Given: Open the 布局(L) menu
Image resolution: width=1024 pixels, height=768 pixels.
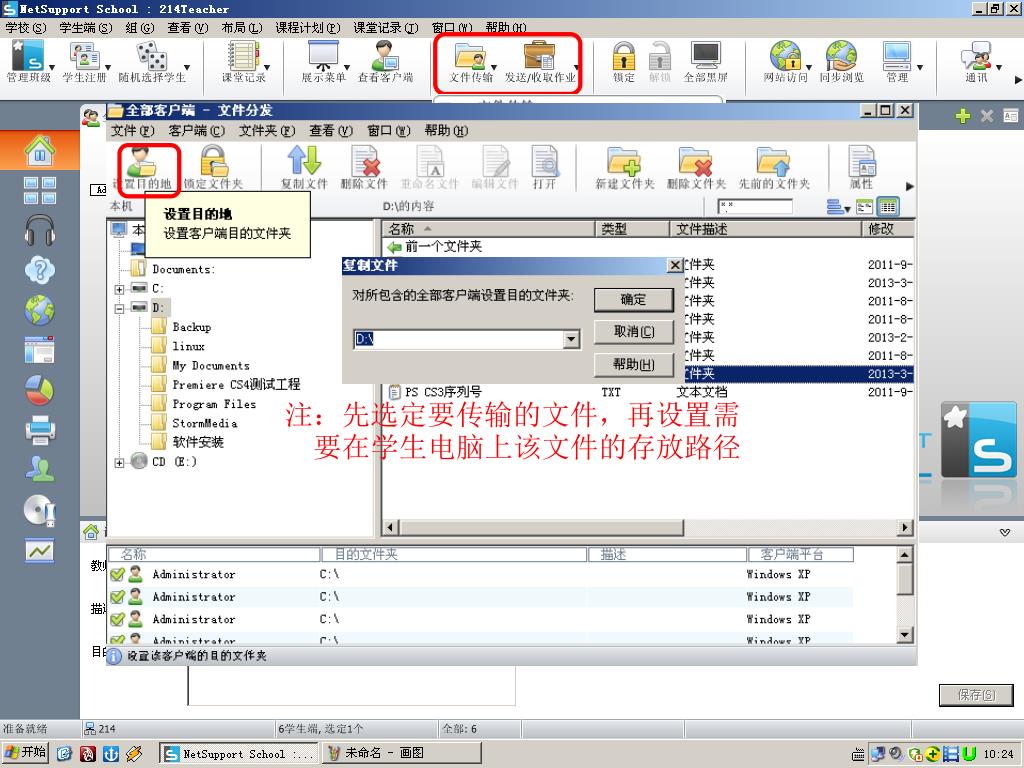Looking at the screenshot, I should (242, 27).
